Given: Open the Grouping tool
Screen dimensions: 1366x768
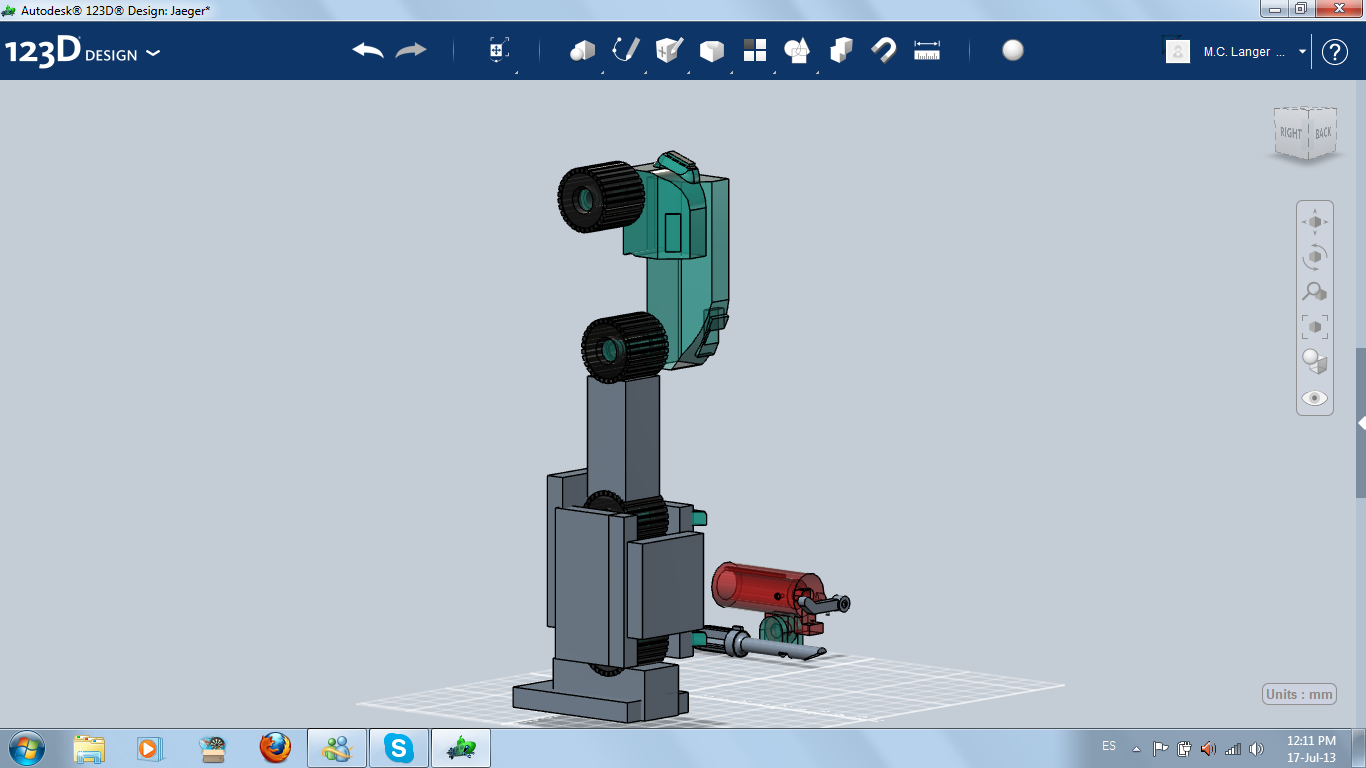Looking at the screenshot, I should 797,50.
